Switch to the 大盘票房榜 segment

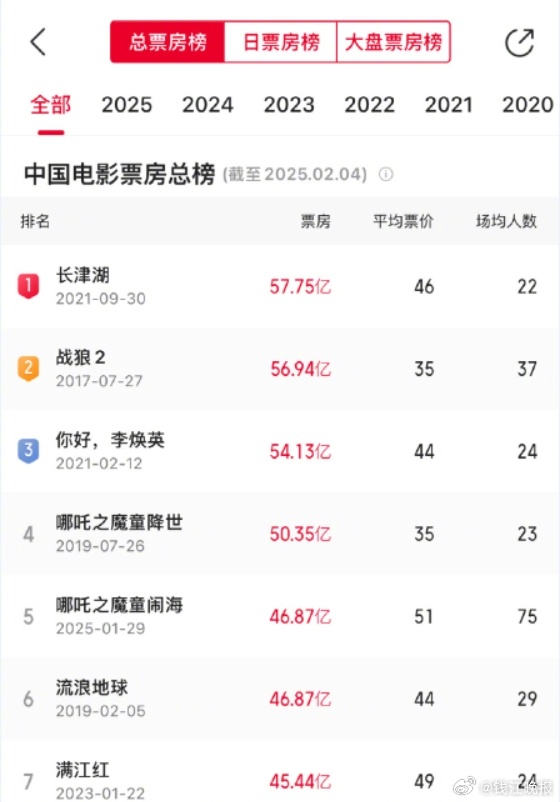point(393,42)
